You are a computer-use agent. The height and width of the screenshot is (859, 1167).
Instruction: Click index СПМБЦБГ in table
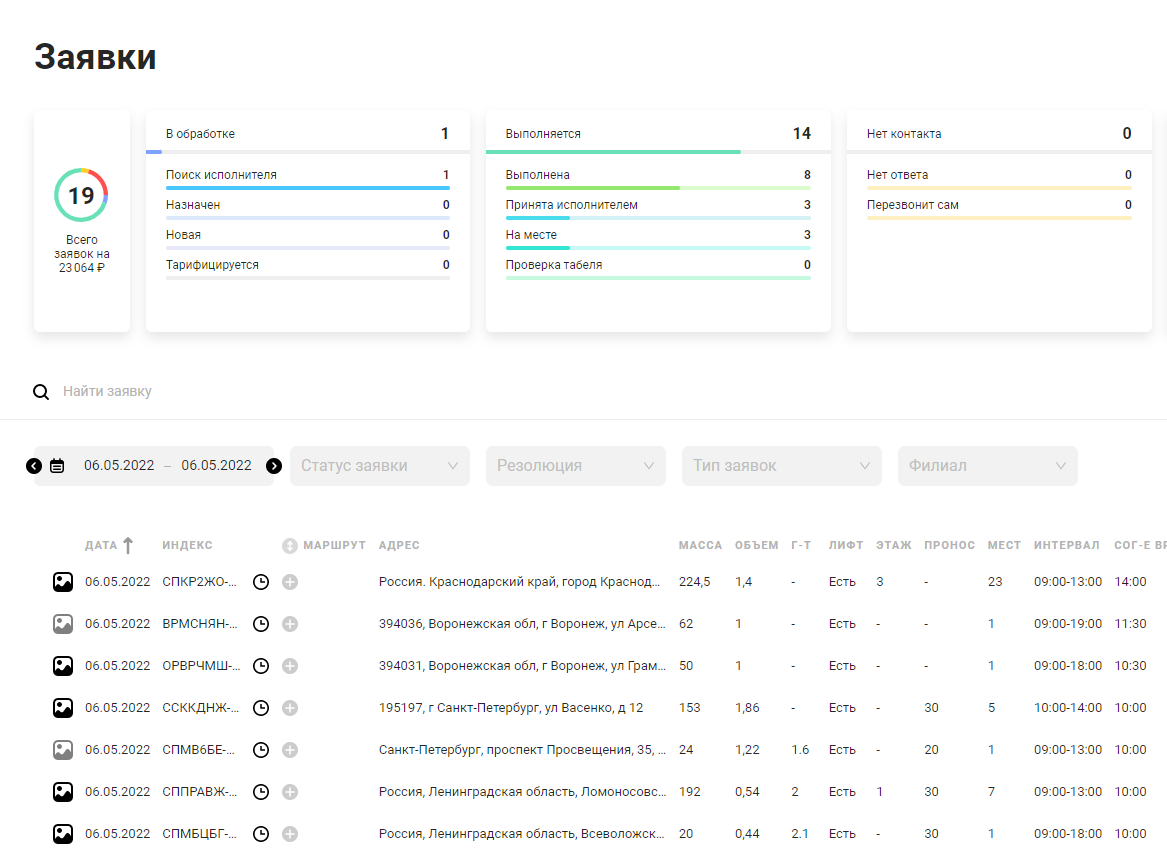point(199,834)
